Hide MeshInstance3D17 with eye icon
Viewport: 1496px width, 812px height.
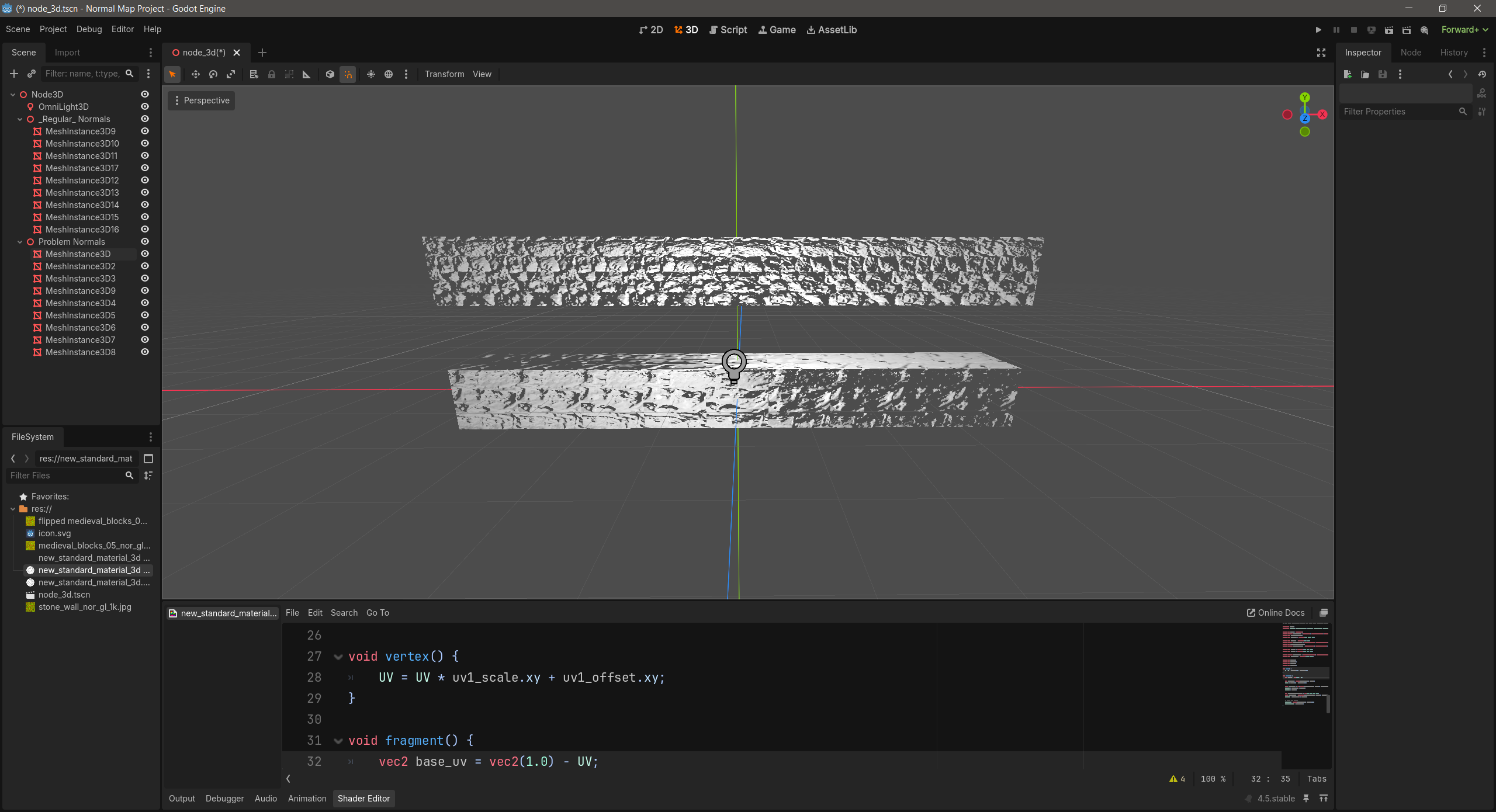pyautogui.click(x=145, y=168)
